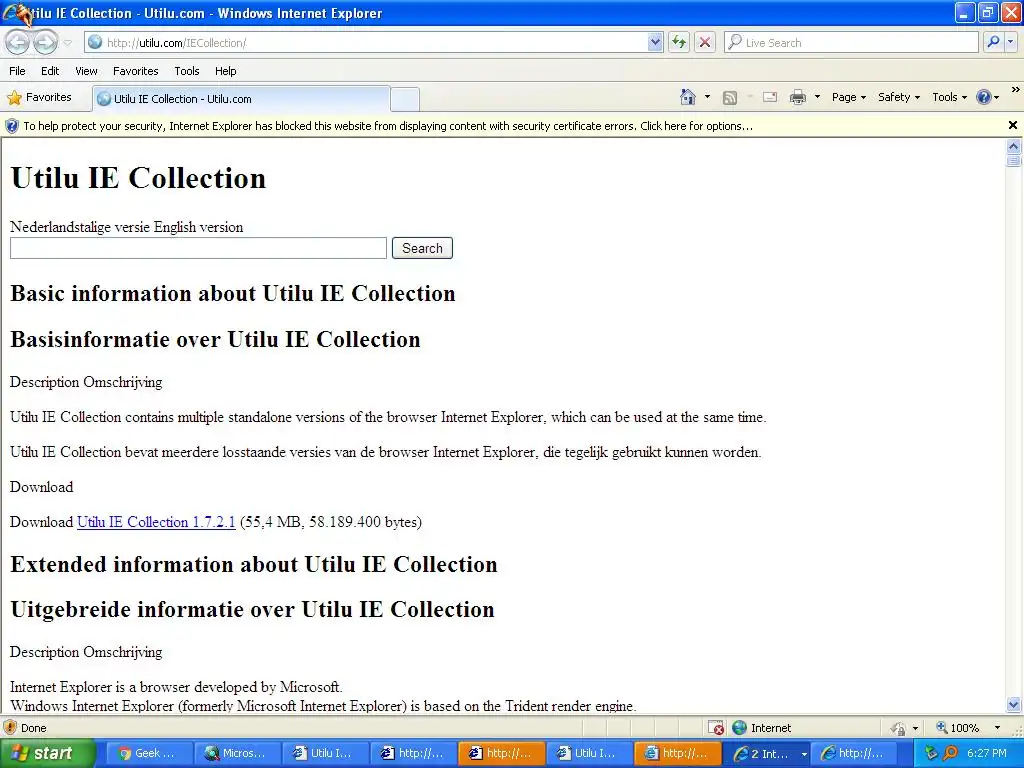
Task: Click the Home house icon in command bar
Action: pyautogui.click(x=688, y=97)
